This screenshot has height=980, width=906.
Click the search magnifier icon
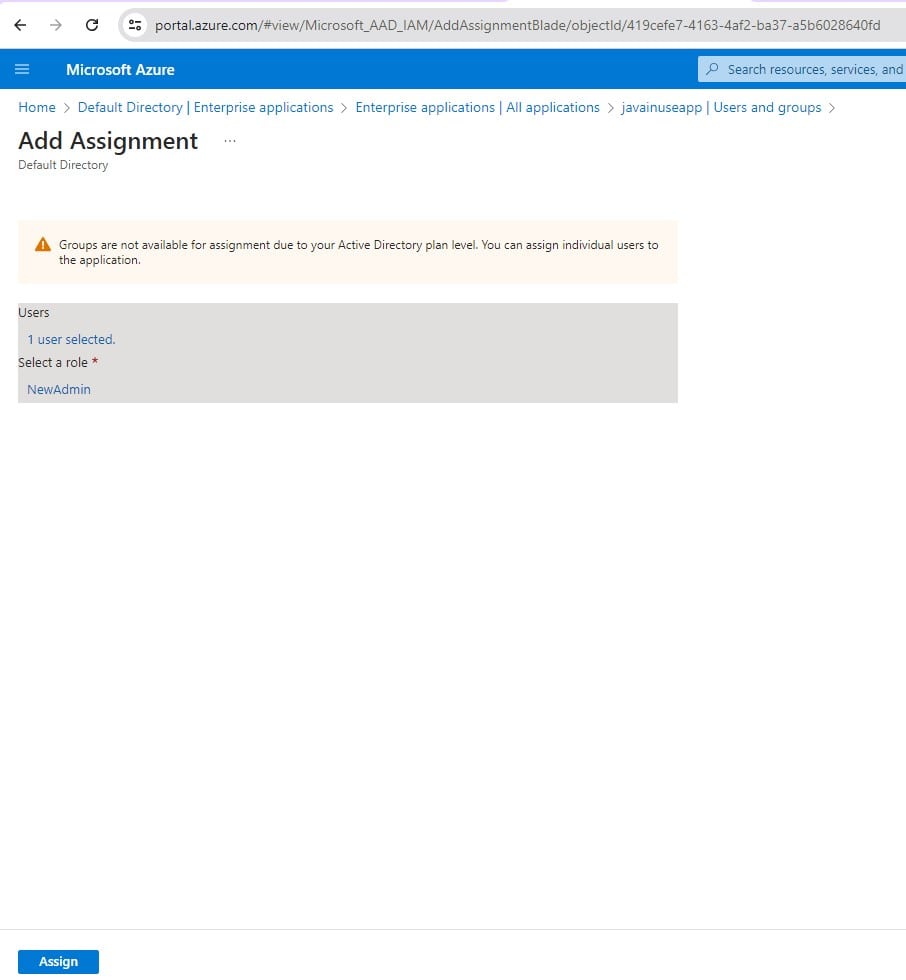[x=712, y=69]
